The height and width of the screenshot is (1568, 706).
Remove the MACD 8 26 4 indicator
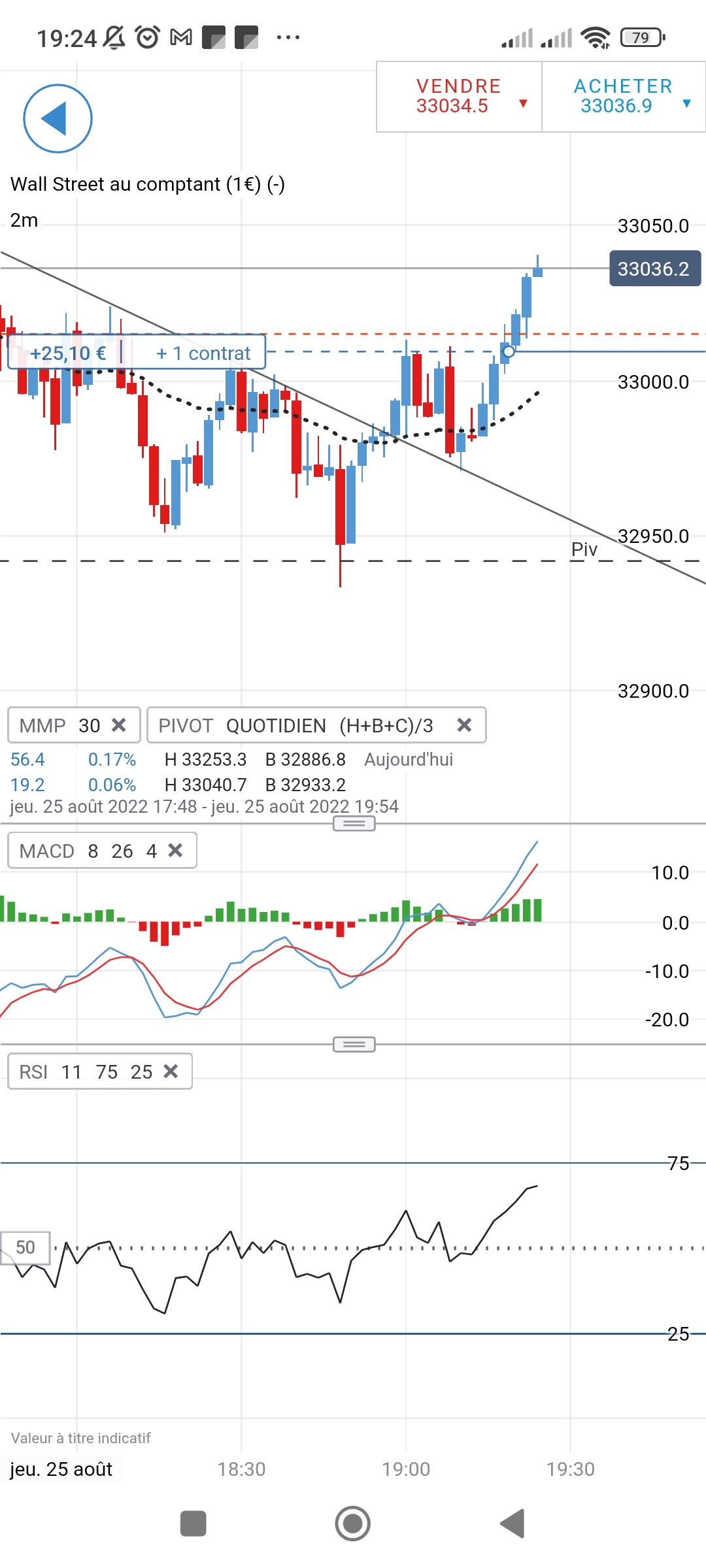click(x=175, y=851)
